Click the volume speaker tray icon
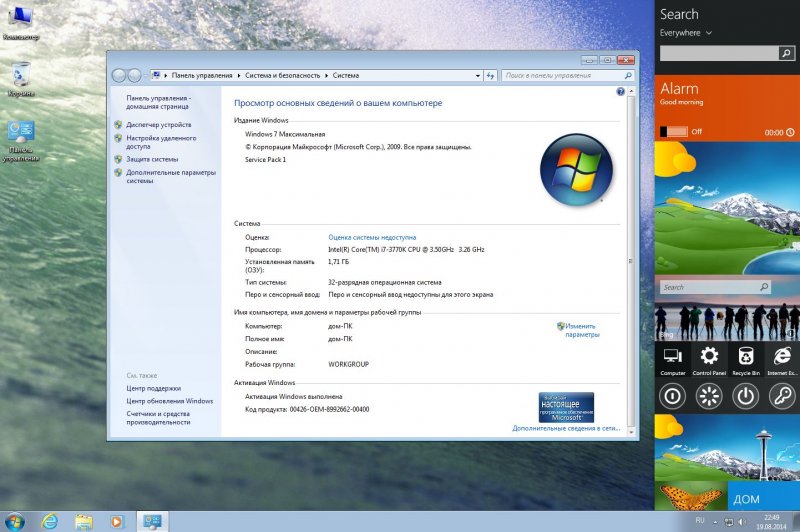Viewport: 800px width, 532px height. pyautogui.click(x=743, y=522)
